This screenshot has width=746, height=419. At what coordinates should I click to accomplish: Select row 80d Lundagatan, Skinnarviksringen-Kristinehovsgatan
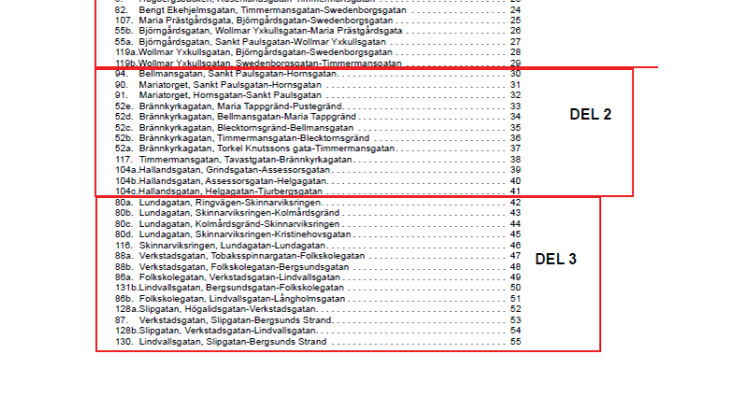pos(318,234)
